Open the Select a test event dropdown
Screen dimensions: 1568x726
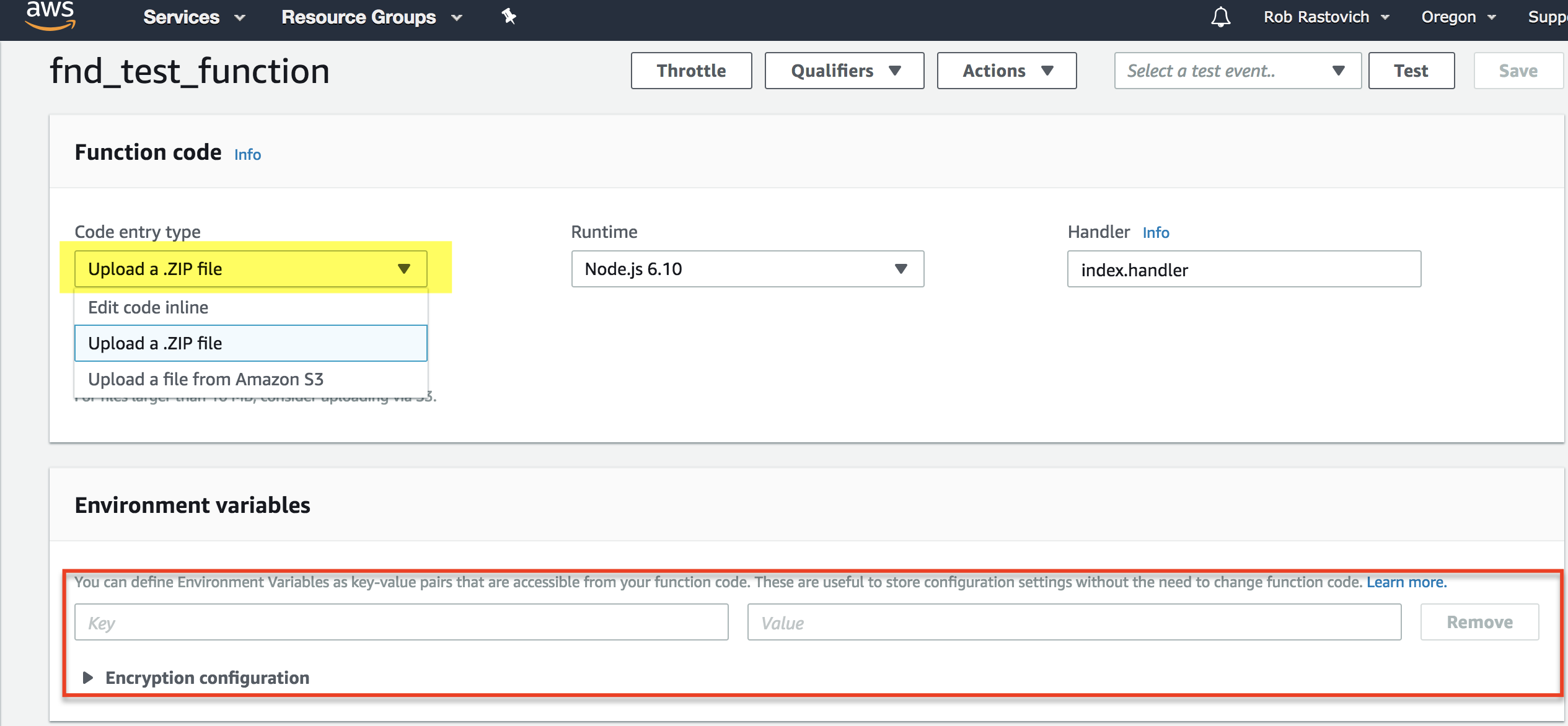[1237, 71]
